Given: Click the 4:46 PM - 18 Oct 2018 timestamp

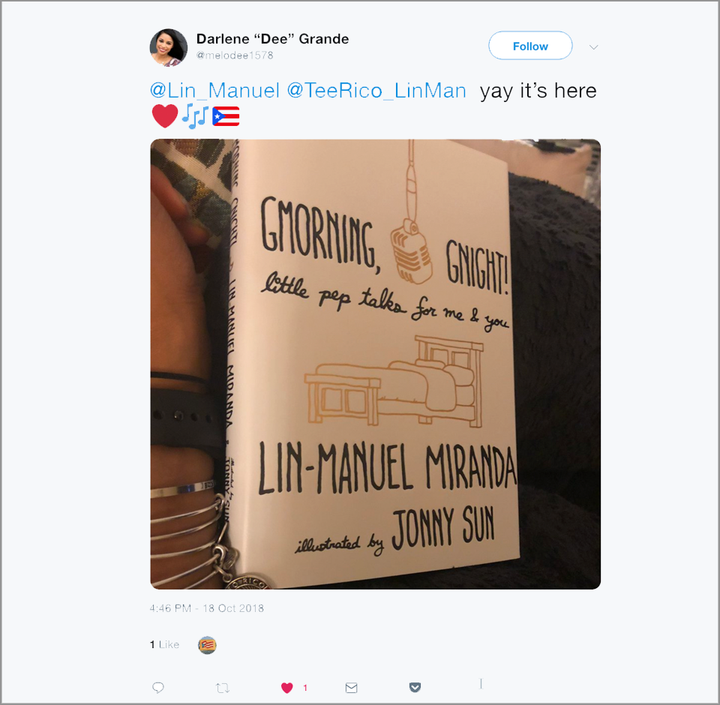Looking at the screenshot, I should pos(207,609).
